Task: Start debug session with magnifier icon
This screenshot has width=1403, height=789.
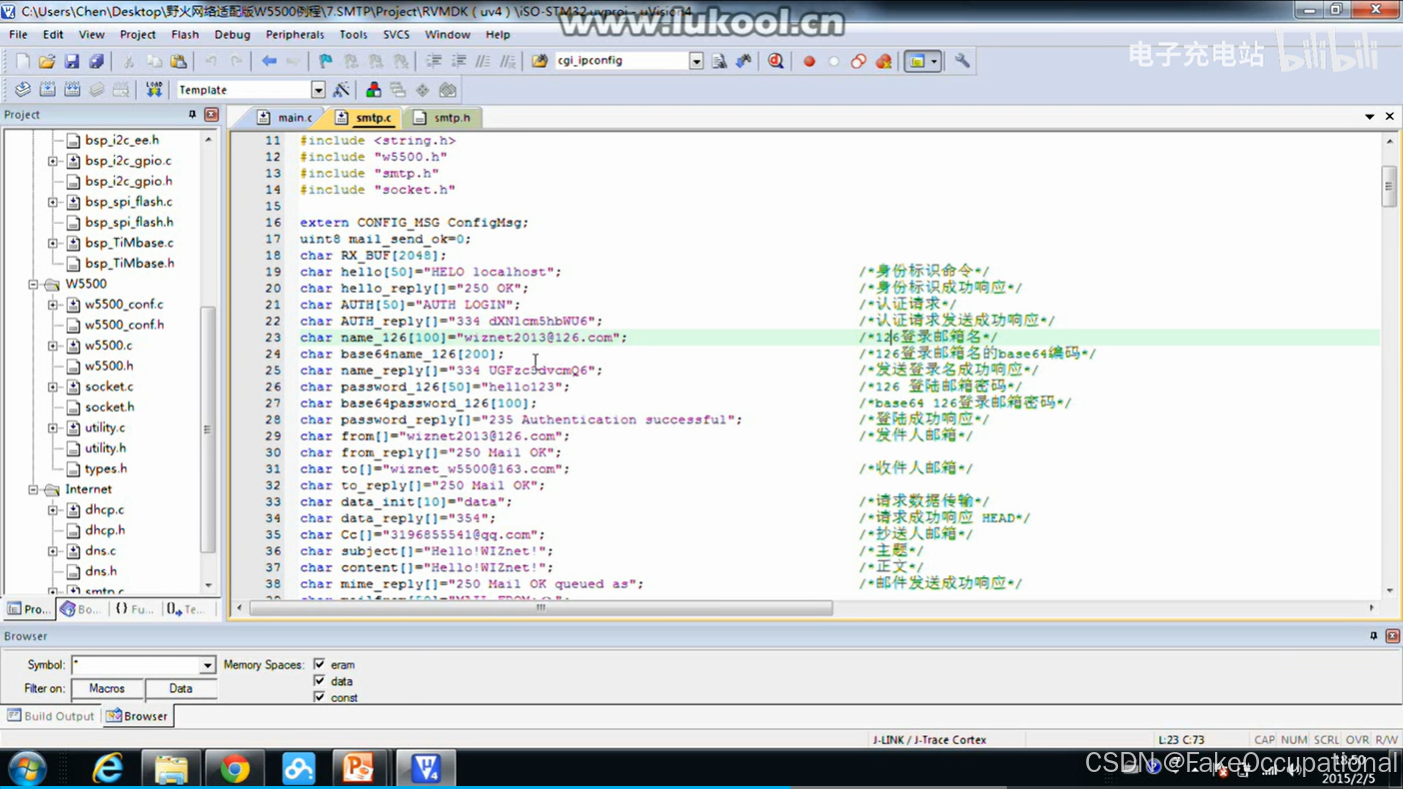Action: click(x=776, y=61)
